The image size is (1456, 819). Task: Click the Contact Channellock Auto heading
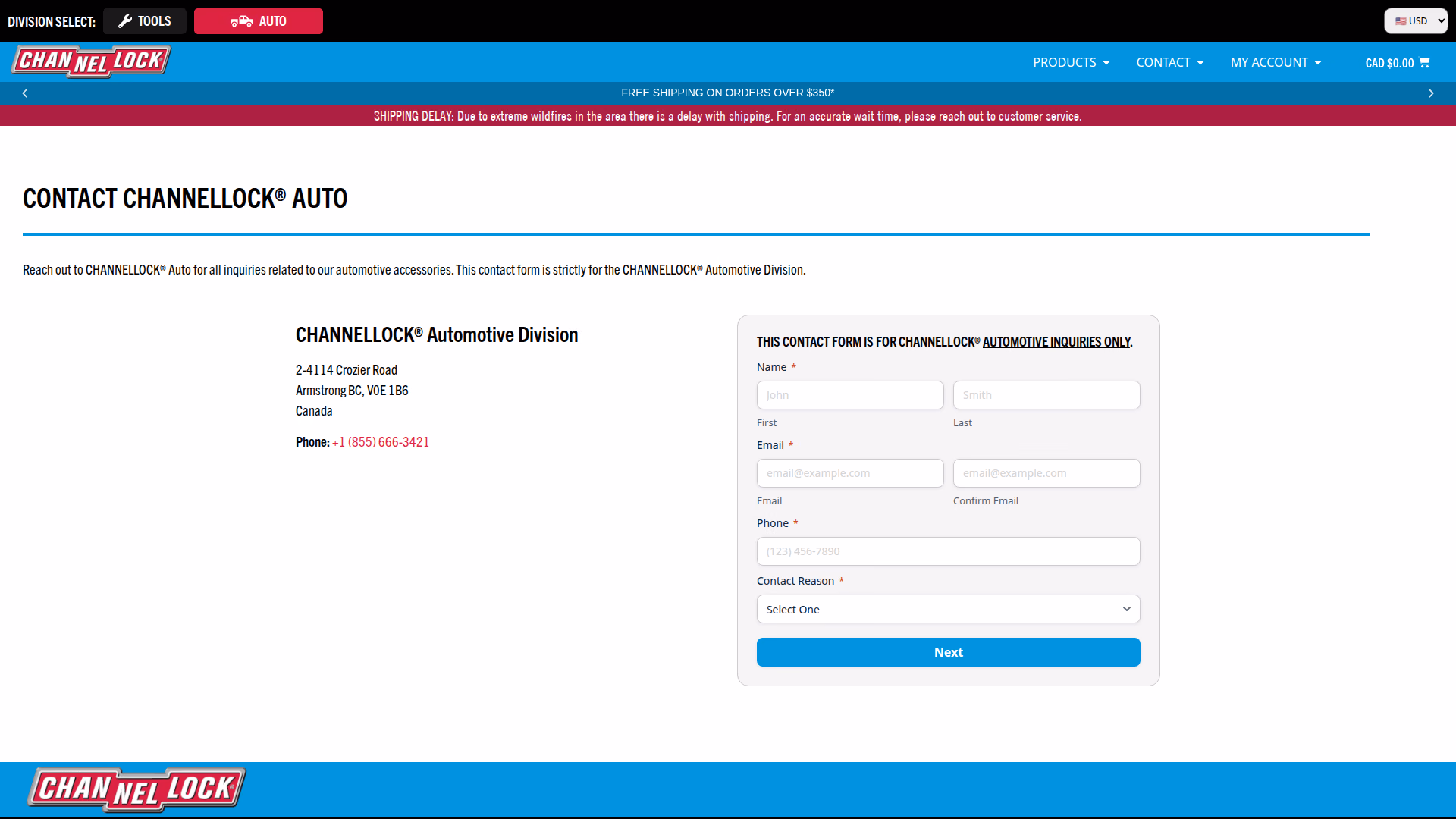(185, 199)
